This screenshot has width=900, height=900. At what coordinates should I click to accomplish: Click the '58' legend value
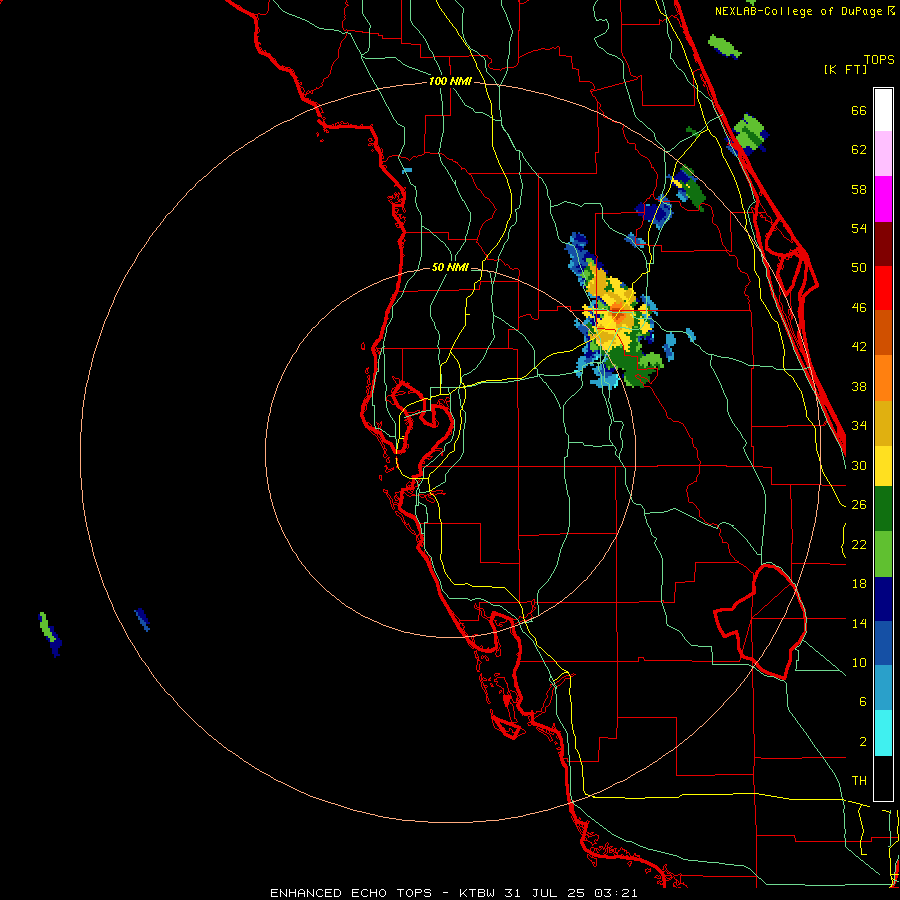point(859,189)
